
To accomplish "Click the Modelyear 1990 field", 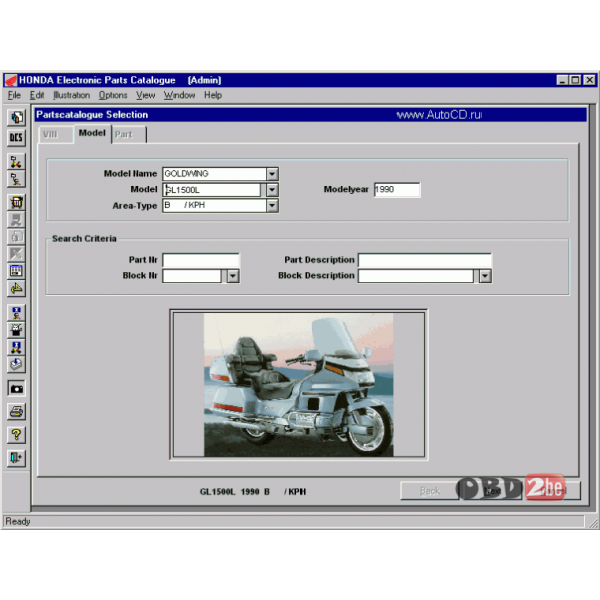I will [x=397, y=189].
